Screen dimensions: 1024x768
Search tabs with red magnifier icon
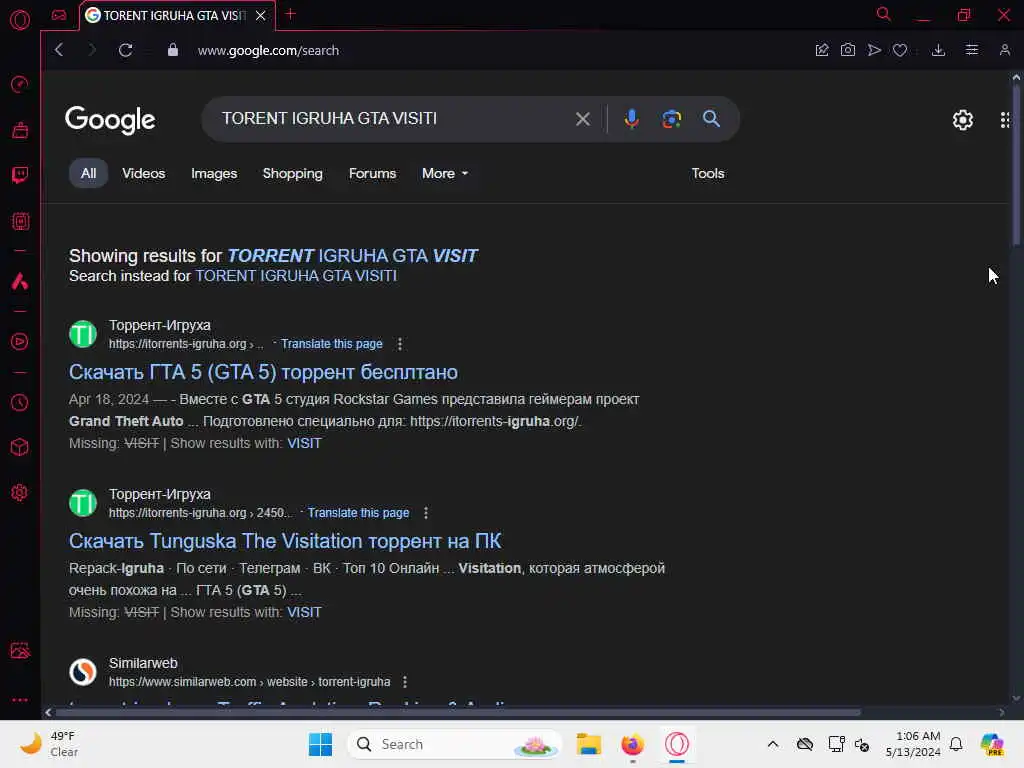tap(883, 14)
